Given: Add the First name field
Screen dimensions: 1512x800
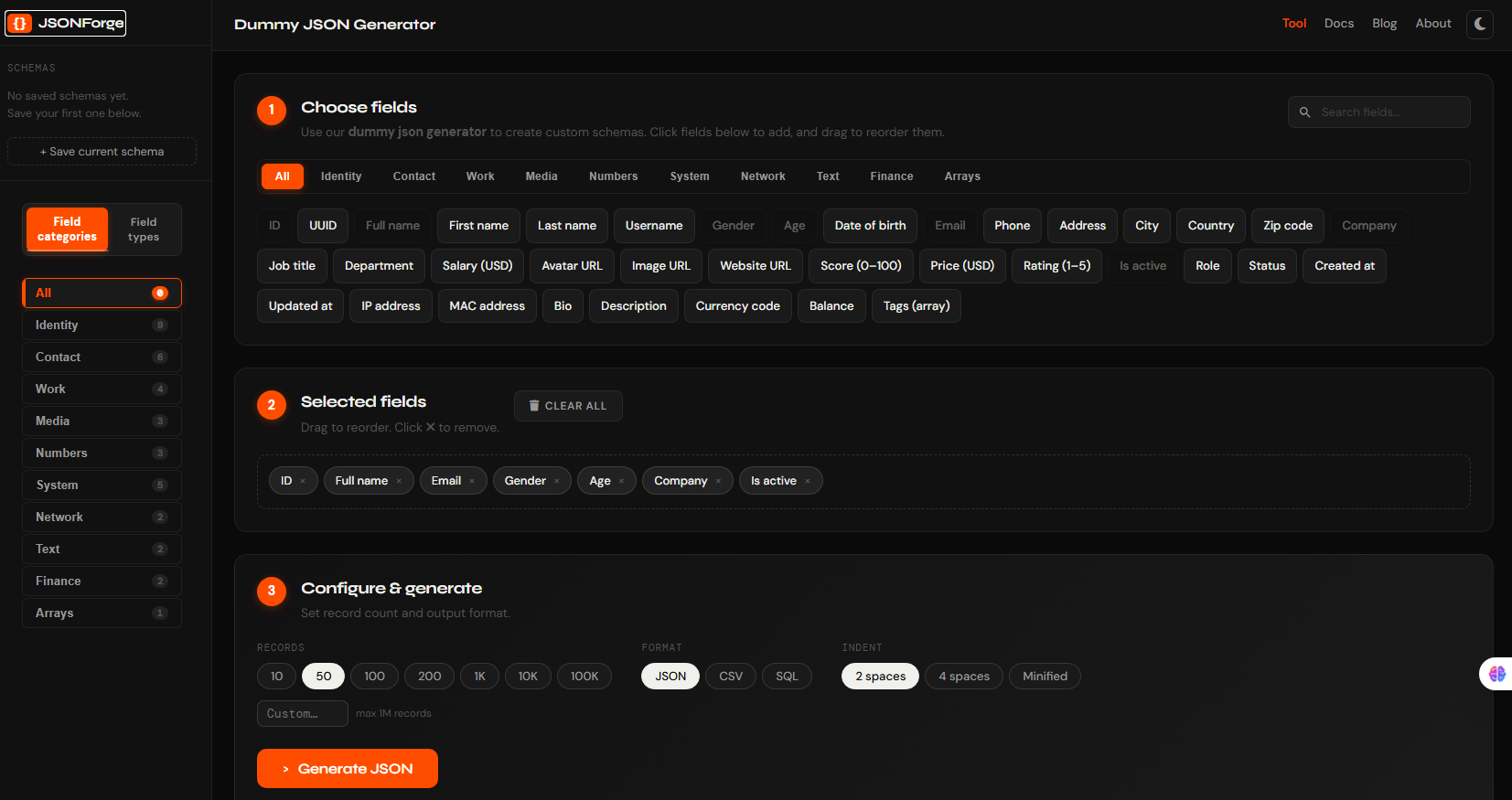Looking at the screenshot, I should (478, 226).
